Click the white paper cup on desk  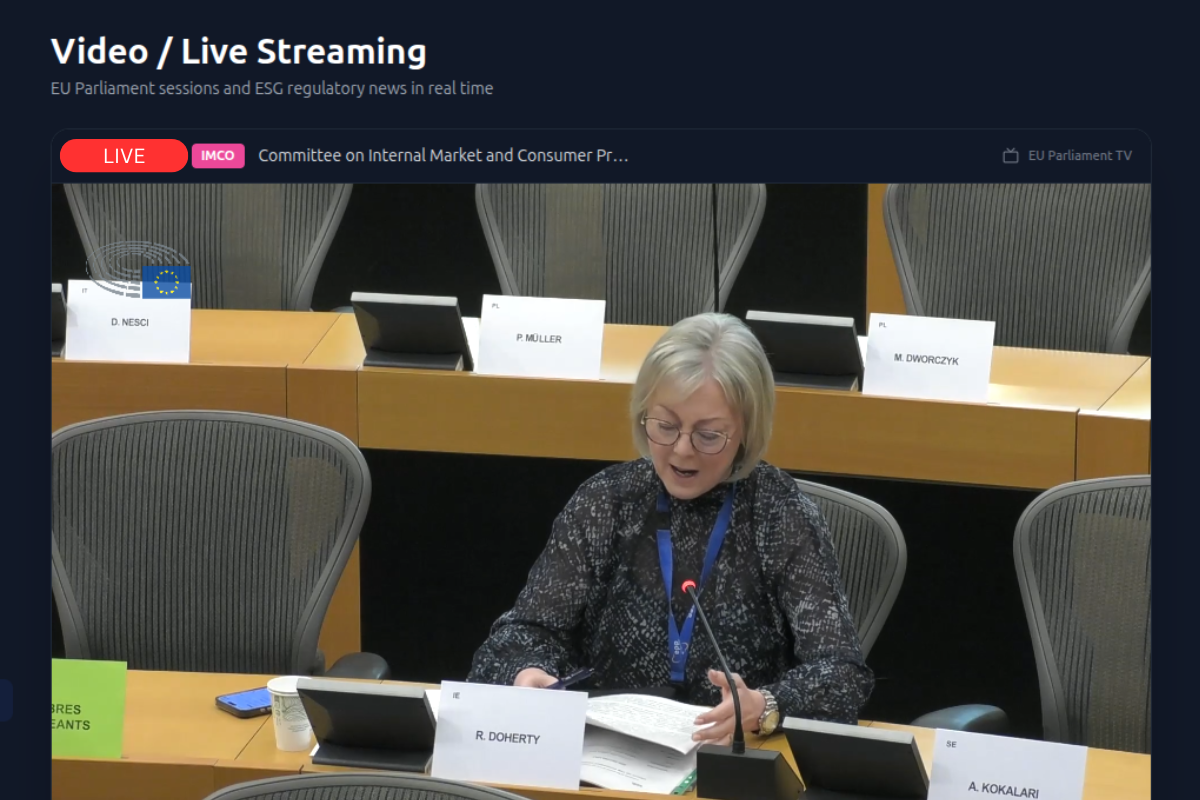click(x=290, y=712)
